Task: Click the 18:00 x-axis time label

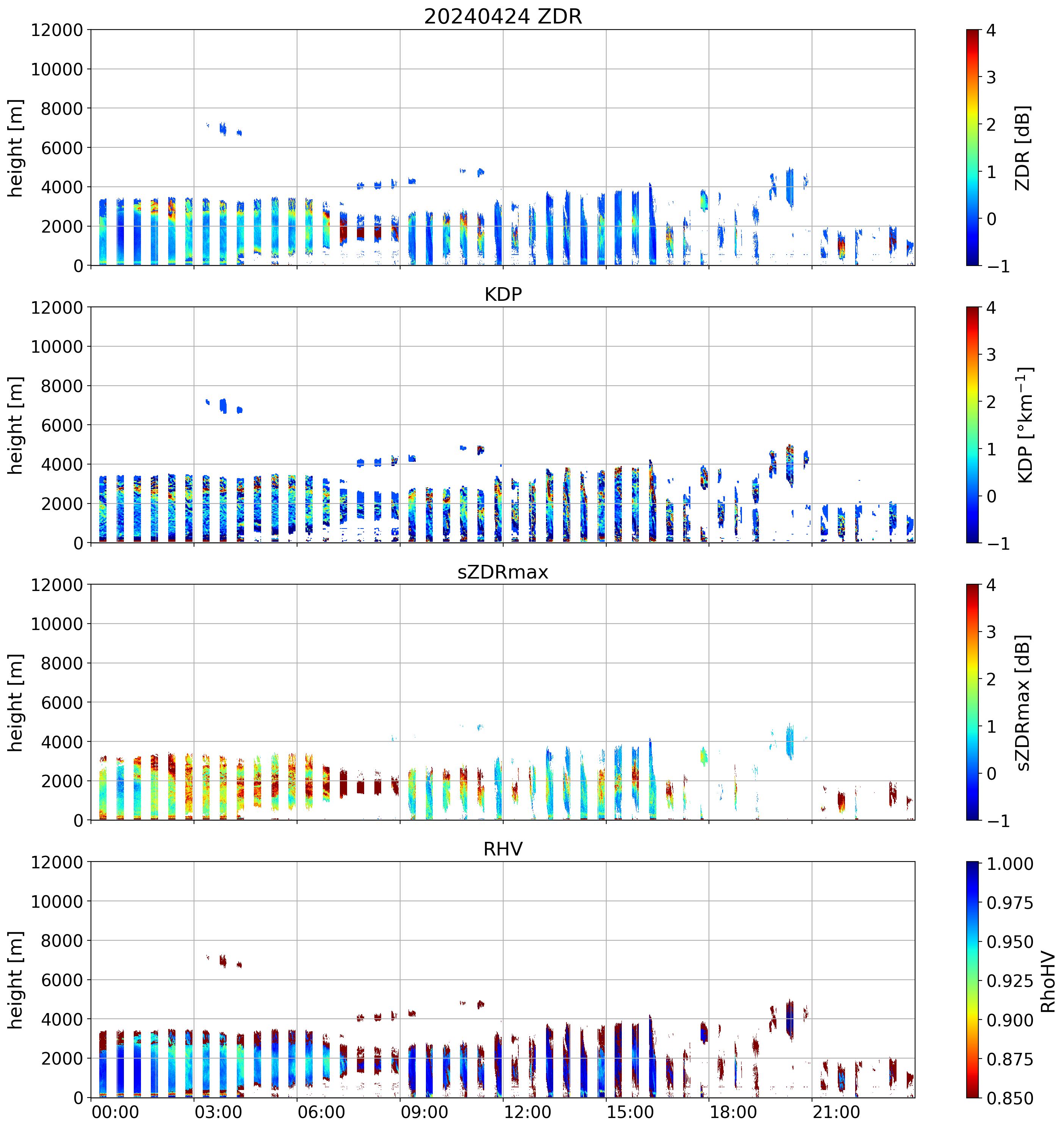Action: coord(733,1112)
